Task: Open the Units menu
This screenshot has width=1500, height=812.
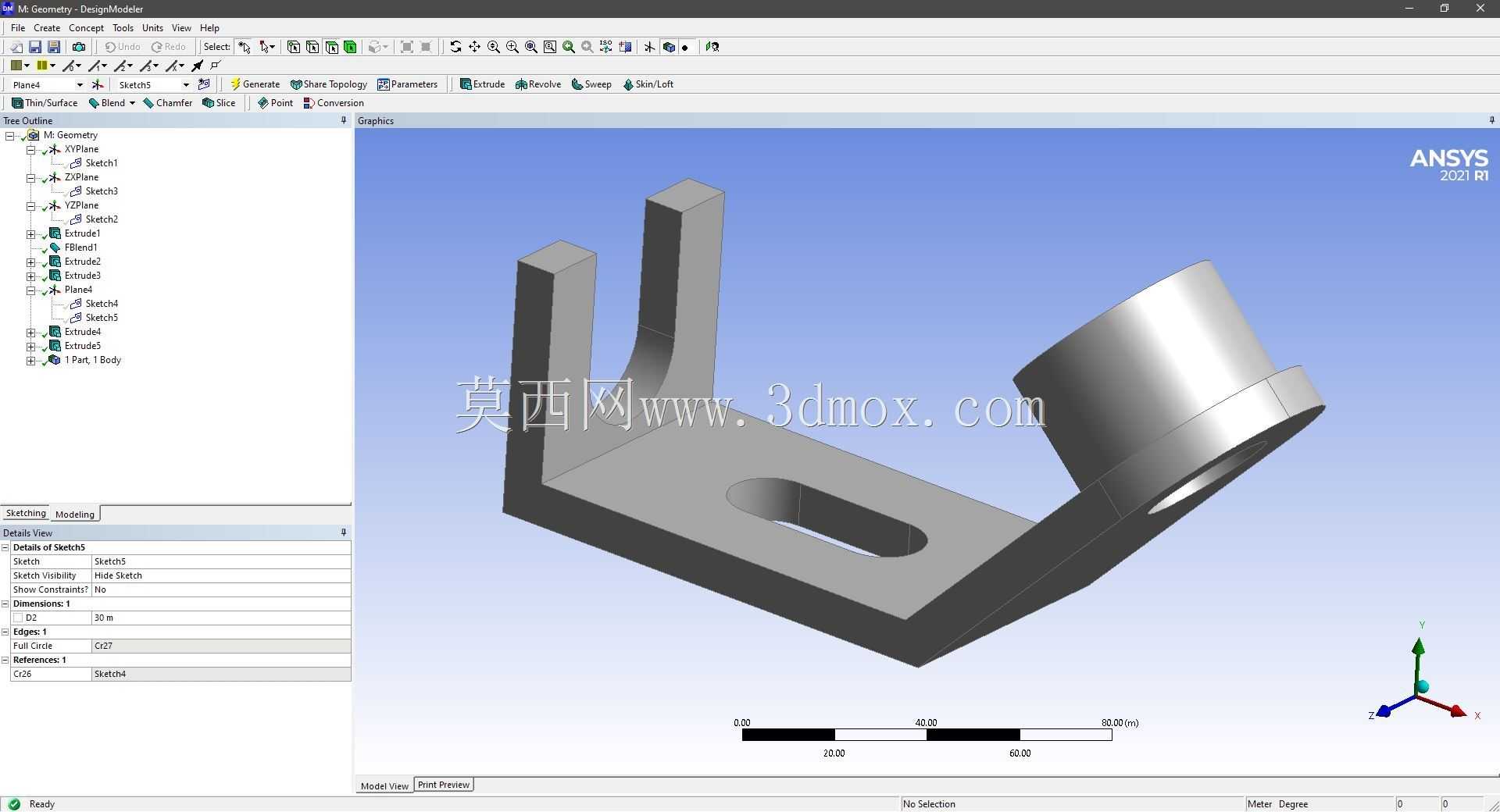Action: point(152,28)
